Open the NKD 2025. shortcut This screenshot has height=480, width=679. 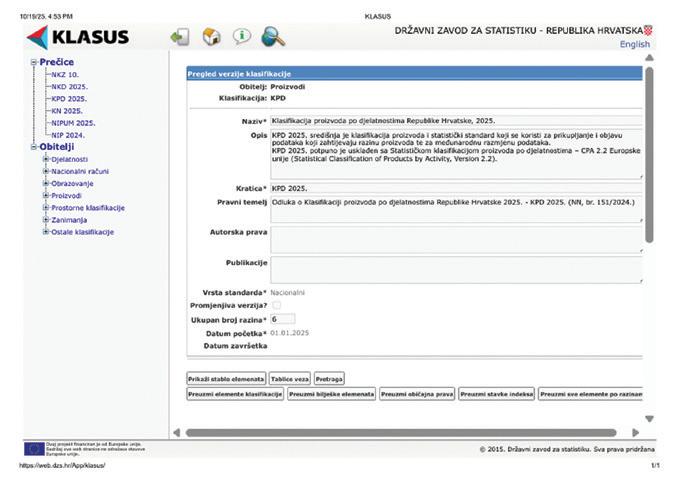pyautogui.click(x=69, y=87)
